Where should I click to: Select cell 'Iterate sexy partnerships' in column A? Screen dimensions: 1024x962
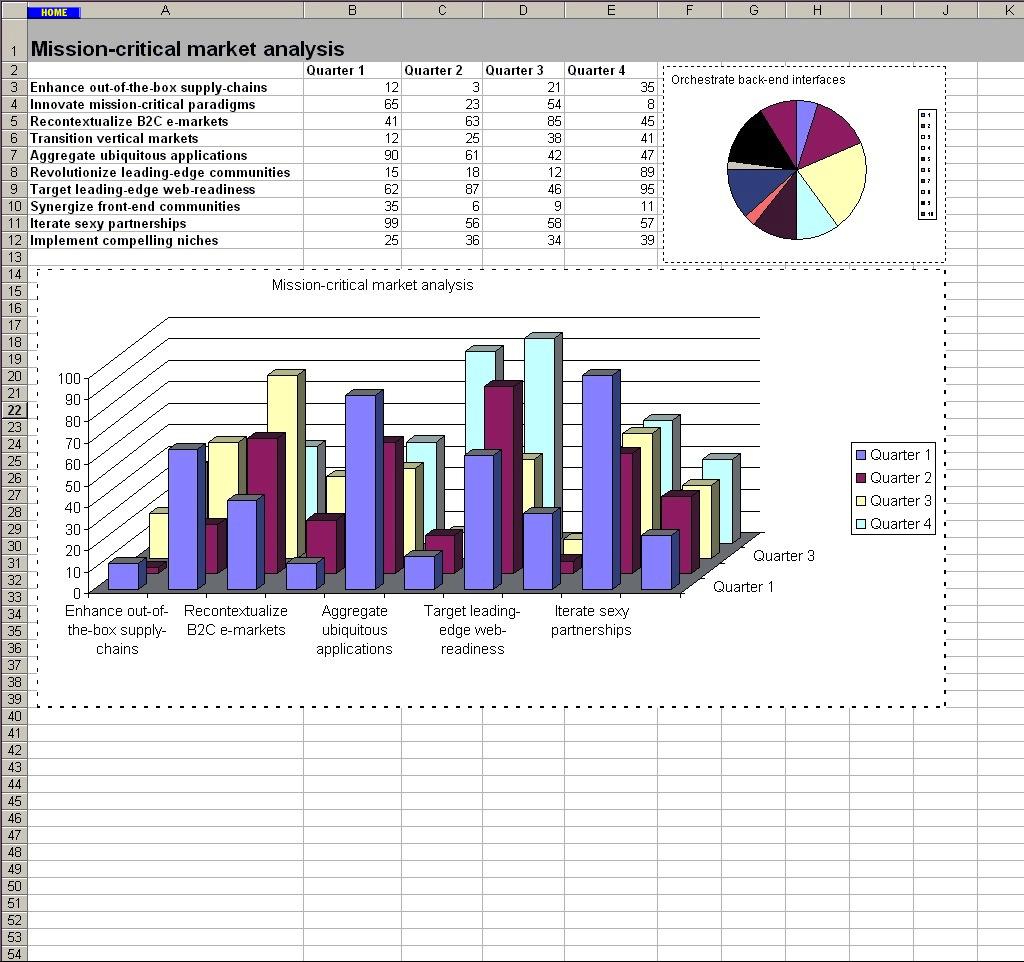coord(165,223)
